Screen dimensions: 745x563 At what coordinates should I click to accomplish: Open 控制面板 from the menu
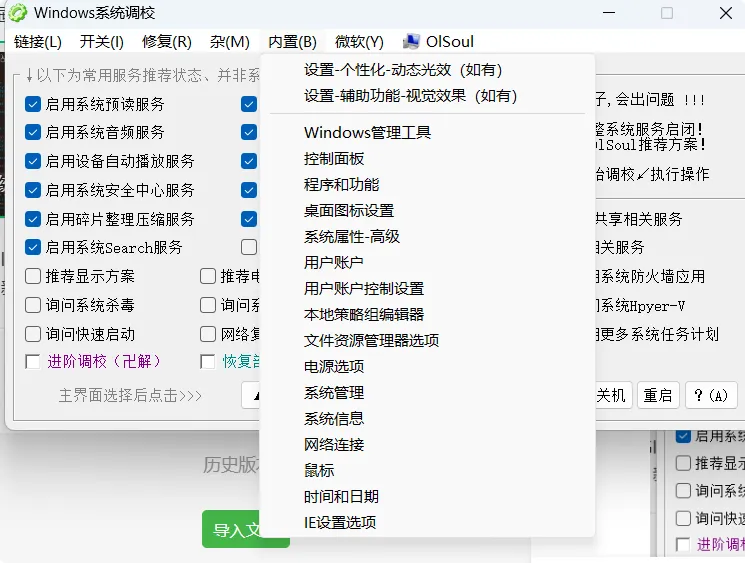(x=428, y=158)
